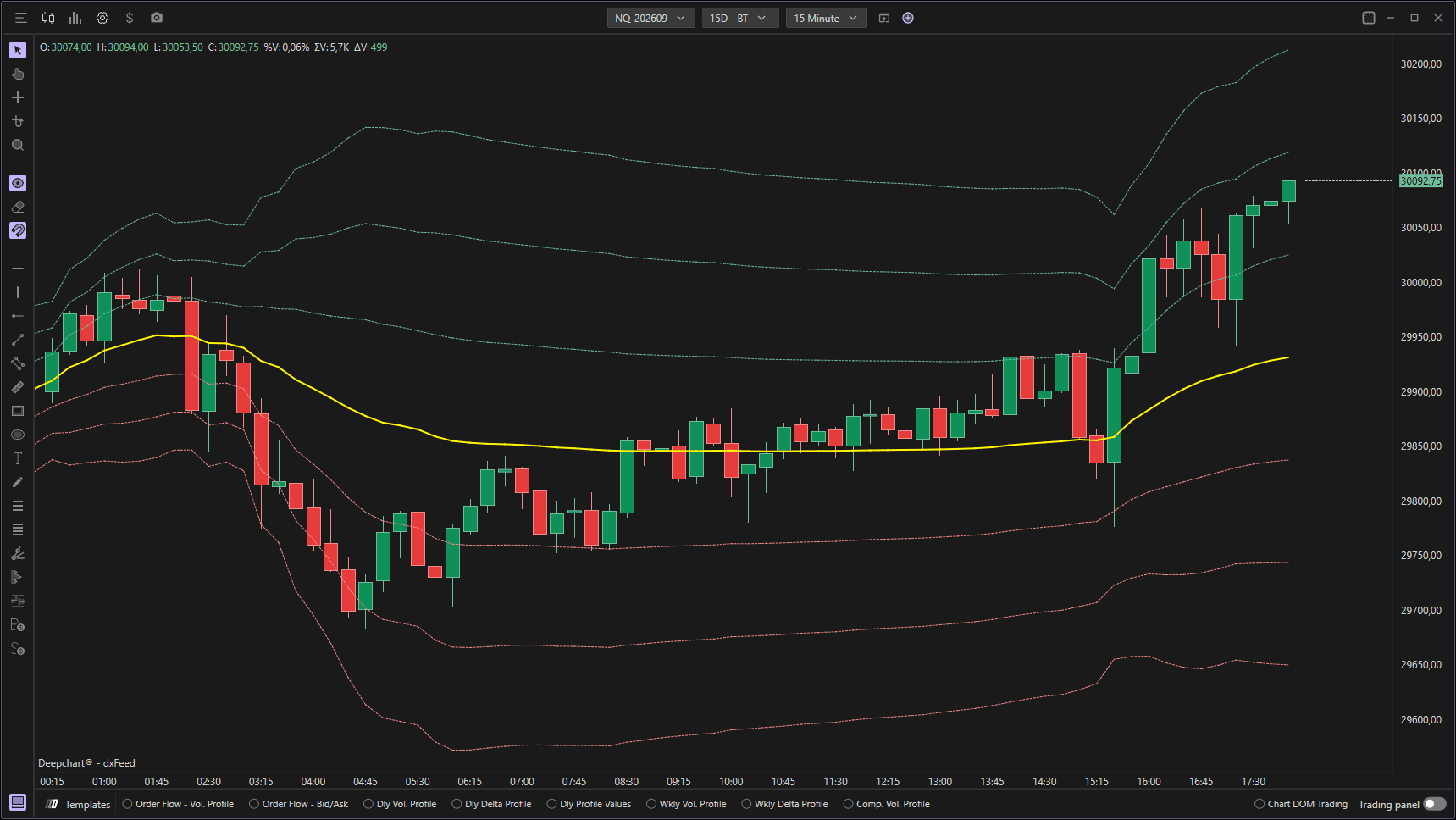Select Wkly Vol. Profile template

click(686, 804)
